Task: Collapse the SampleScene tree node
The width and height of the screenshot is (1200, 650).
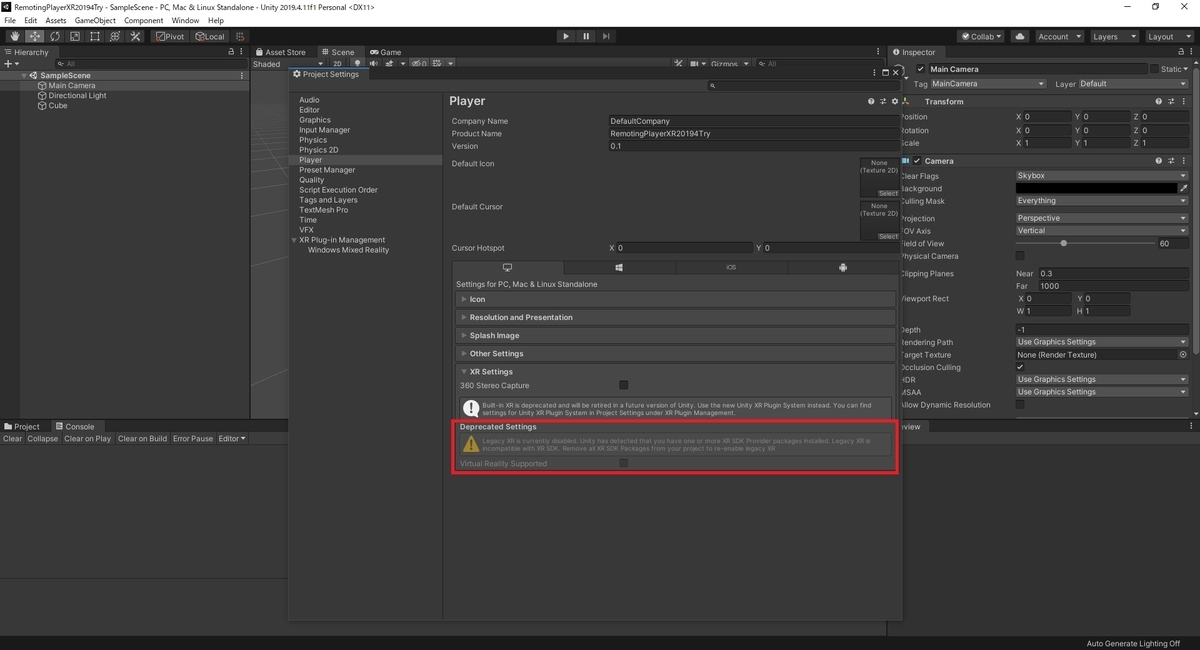Action: (24, 76)
